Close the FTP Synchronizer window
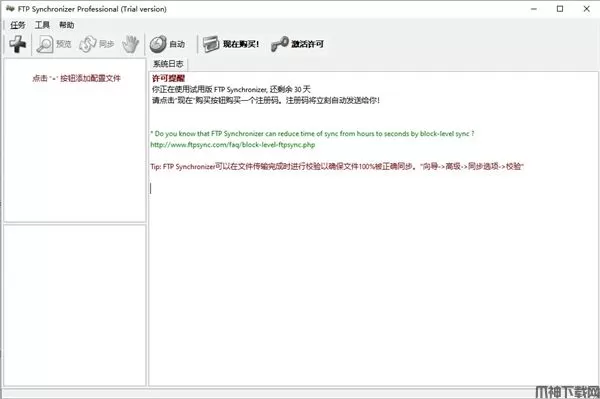The height and width of the screenshot is (399, 600). click(586, 9)
